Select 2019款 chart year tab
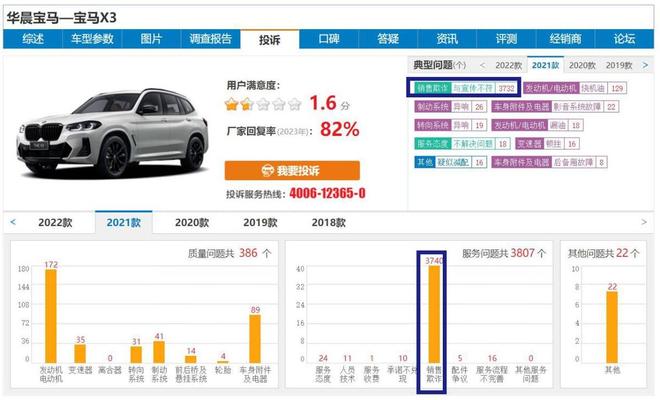 coord(260,222)
